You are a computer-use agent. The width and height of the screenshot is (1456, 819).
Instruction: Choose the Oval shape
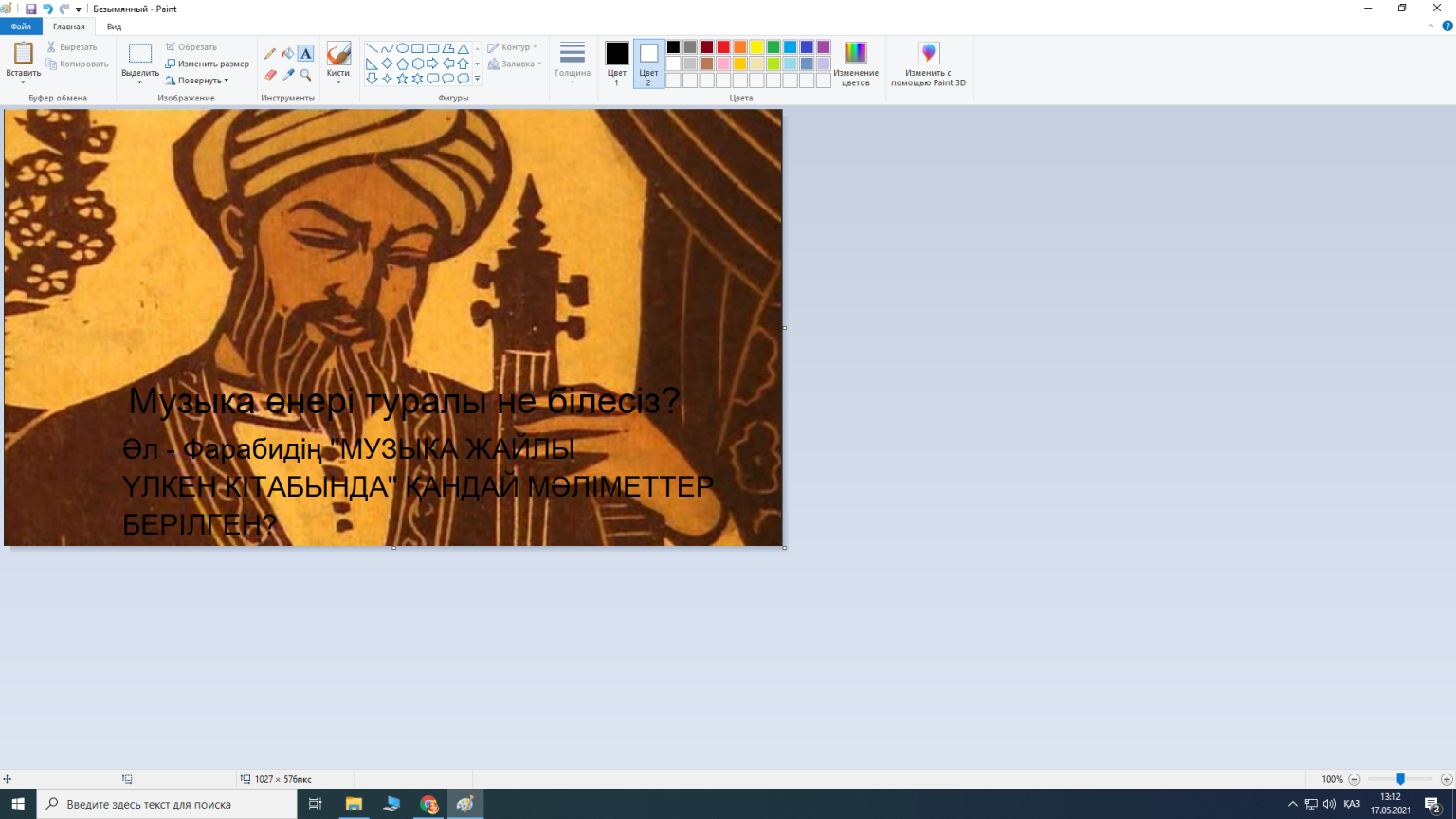[x=402, y=48]
